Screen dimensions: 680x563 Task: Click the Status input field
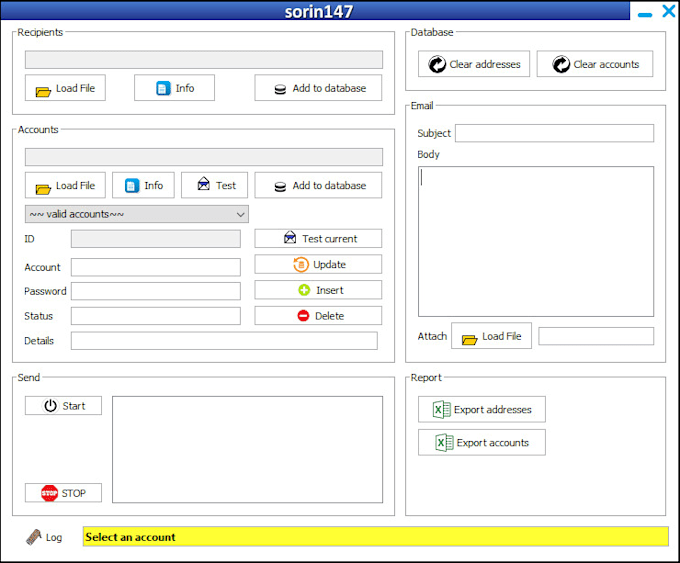click(x=156, y=316)
